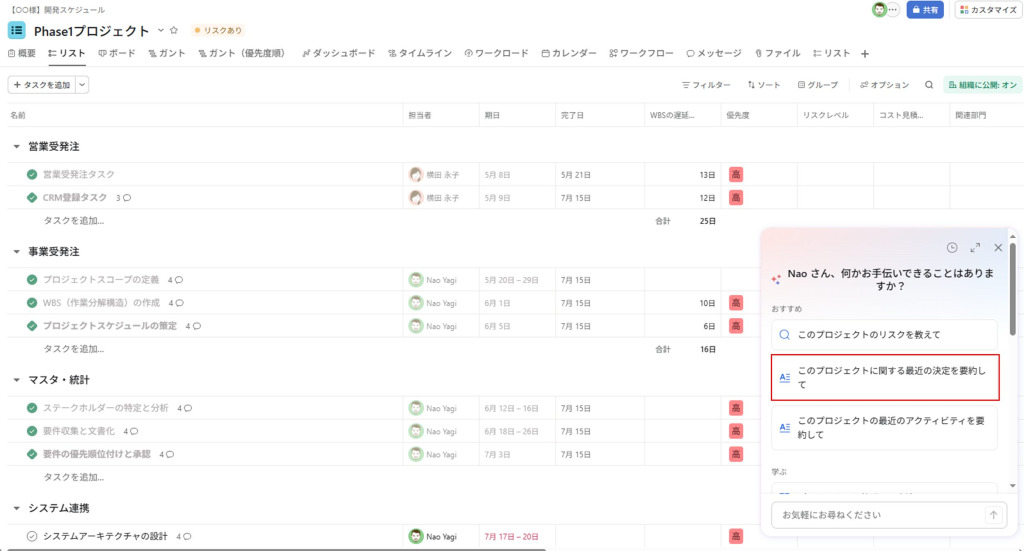
Task: Open the dropdown next to タスクを追加
Action: point(82,85)
